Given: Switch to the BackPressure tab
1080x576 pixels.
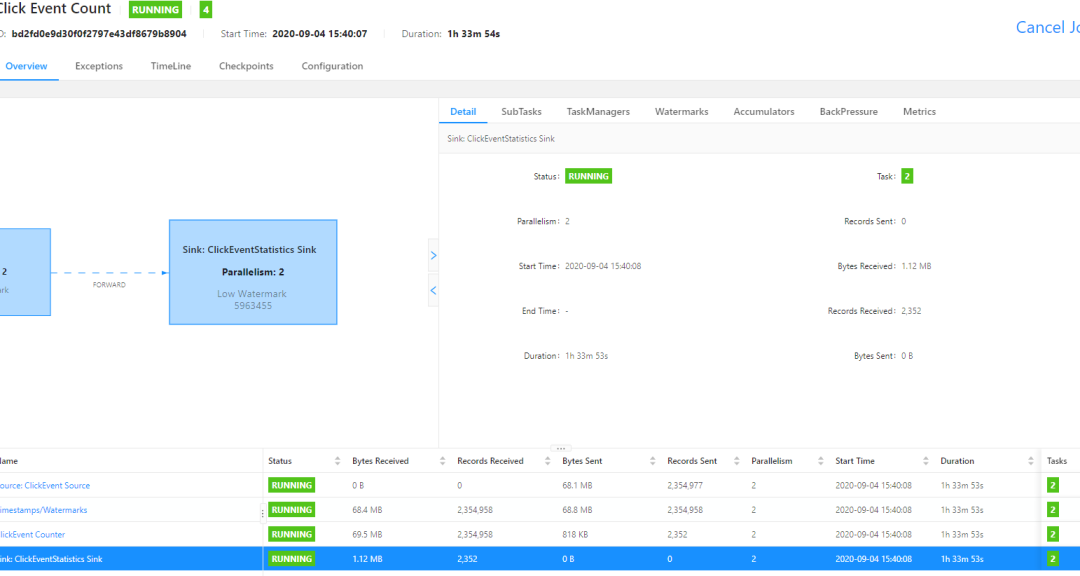Looking at the screenshot, I should pyautogui.click(x=848, y=112).
